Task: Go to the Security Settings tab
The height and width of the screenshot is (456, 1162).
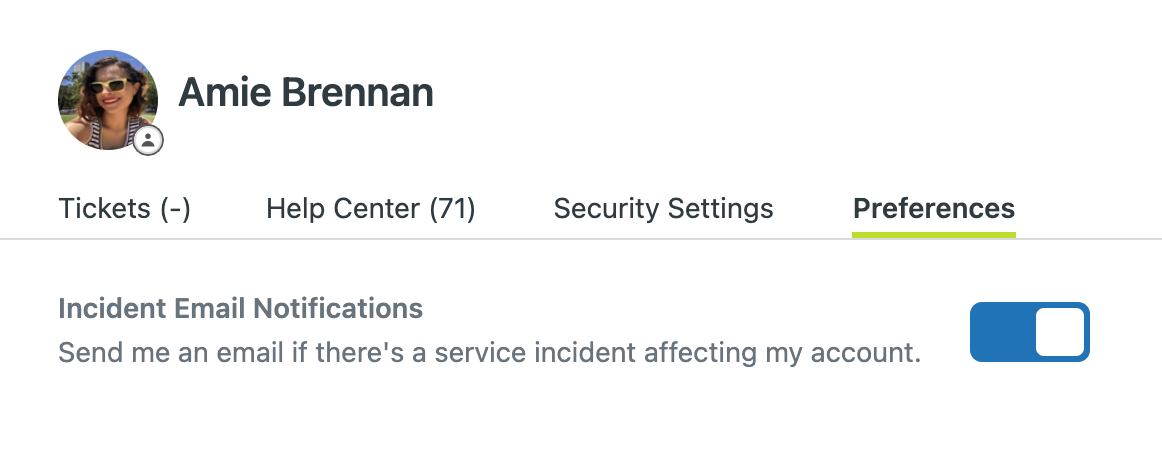Action: click(663, 208)
